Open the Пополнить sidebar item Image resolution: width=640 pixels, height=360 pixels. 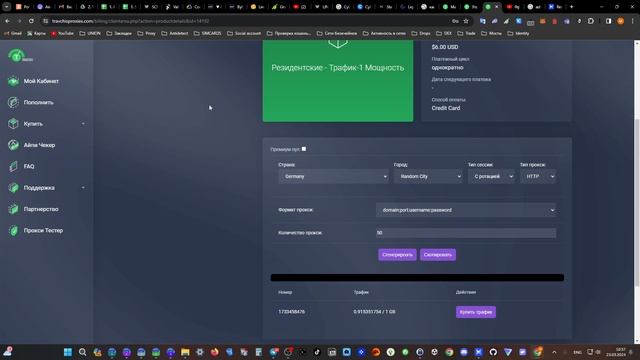click(38, 102)
